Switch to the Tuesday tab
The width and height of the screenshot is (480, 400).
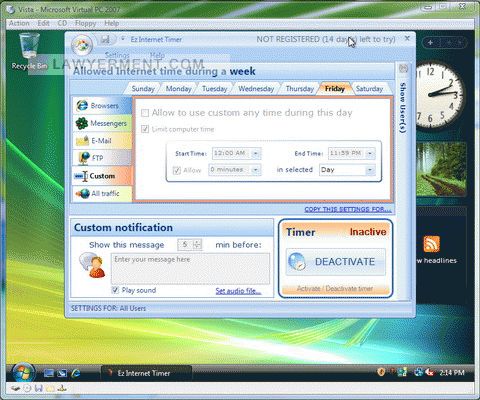click(x=214, y=89)
